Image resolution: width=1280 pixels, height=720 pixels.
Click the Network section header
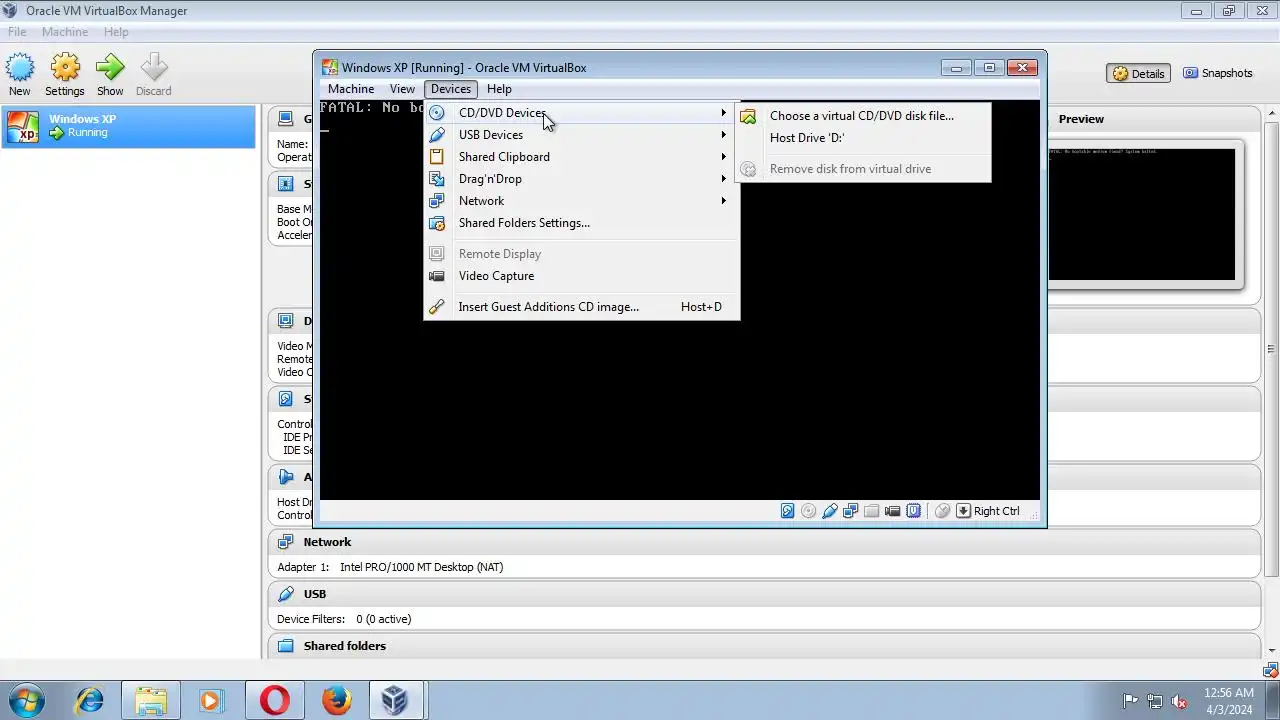tap(764, 542)
